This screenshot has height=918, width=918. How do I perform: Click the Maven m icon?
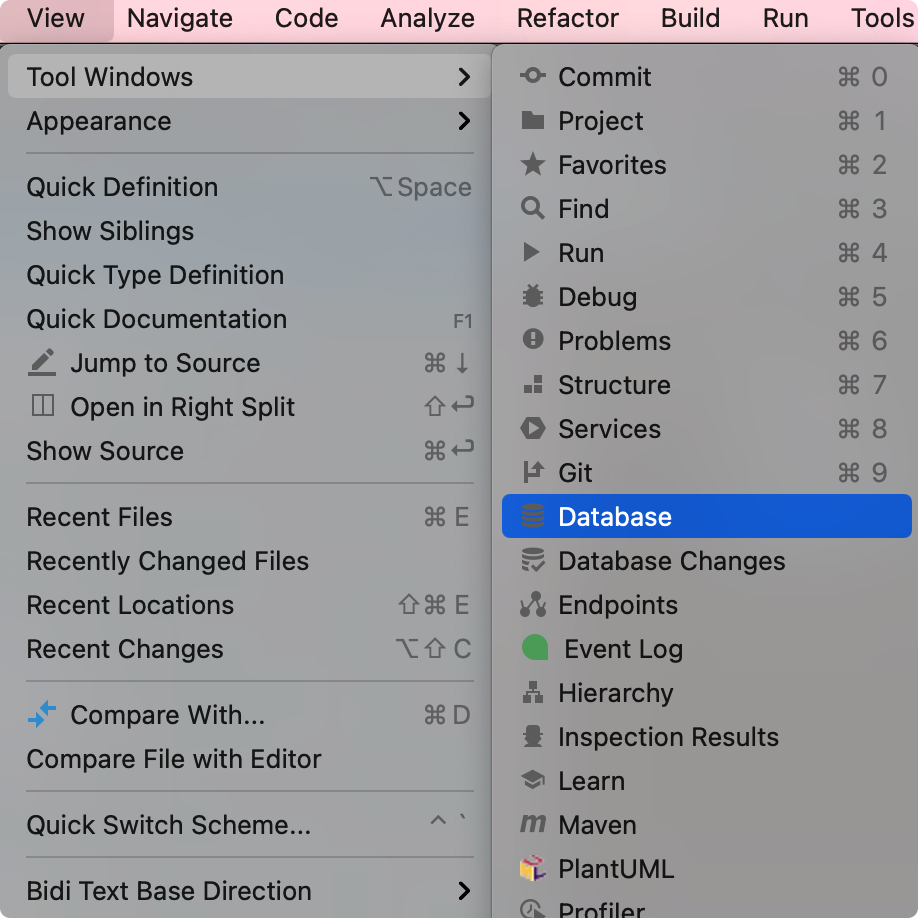[532, 824]
